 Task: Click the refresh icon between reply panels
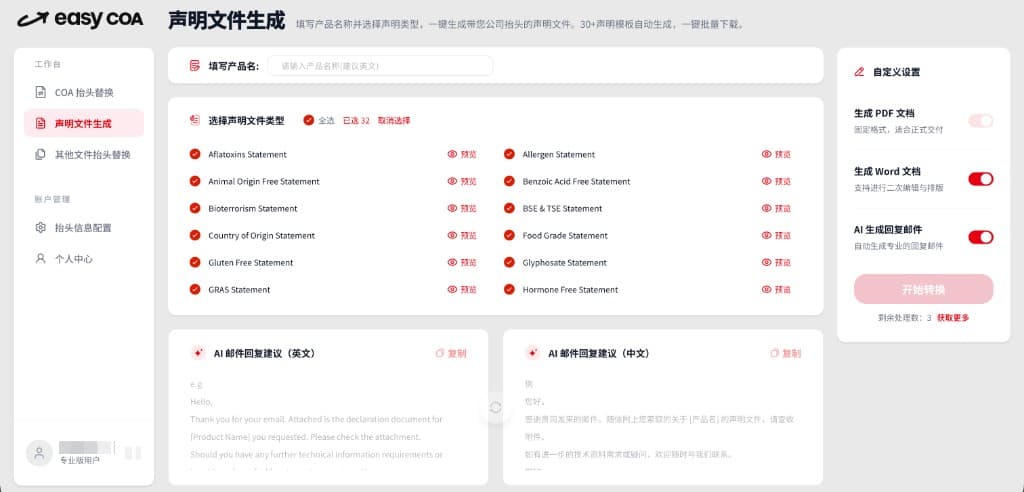(496, 408)
